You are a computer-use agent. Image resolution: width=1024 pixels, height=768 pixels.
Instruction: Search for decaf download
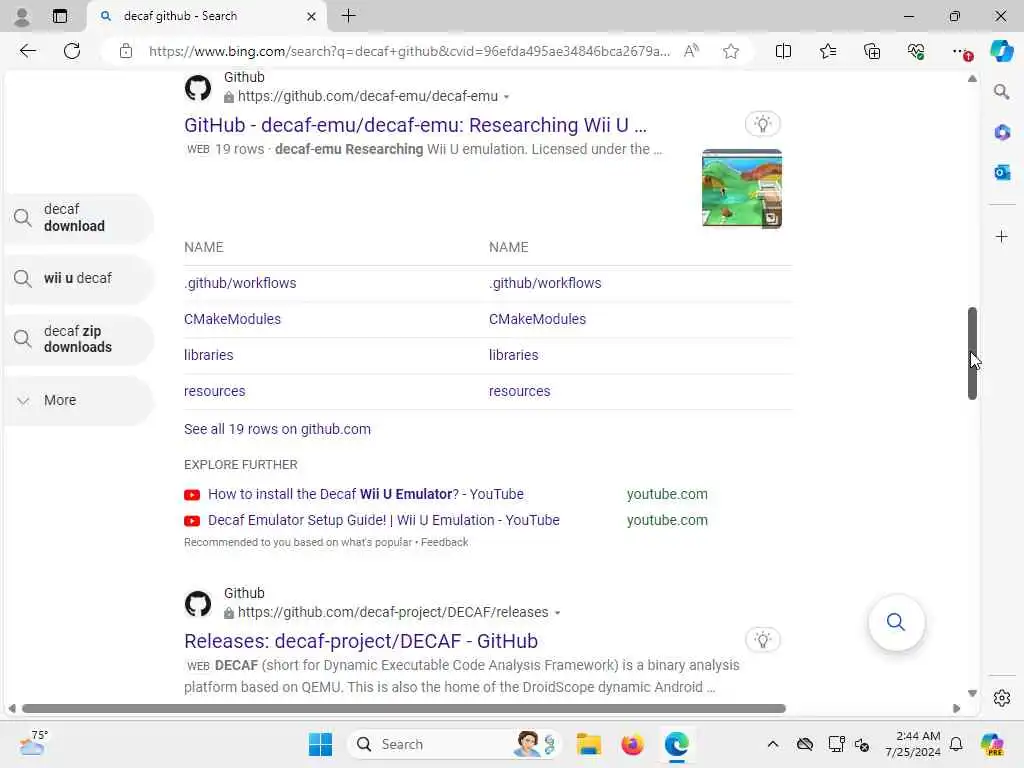[78, 217]
